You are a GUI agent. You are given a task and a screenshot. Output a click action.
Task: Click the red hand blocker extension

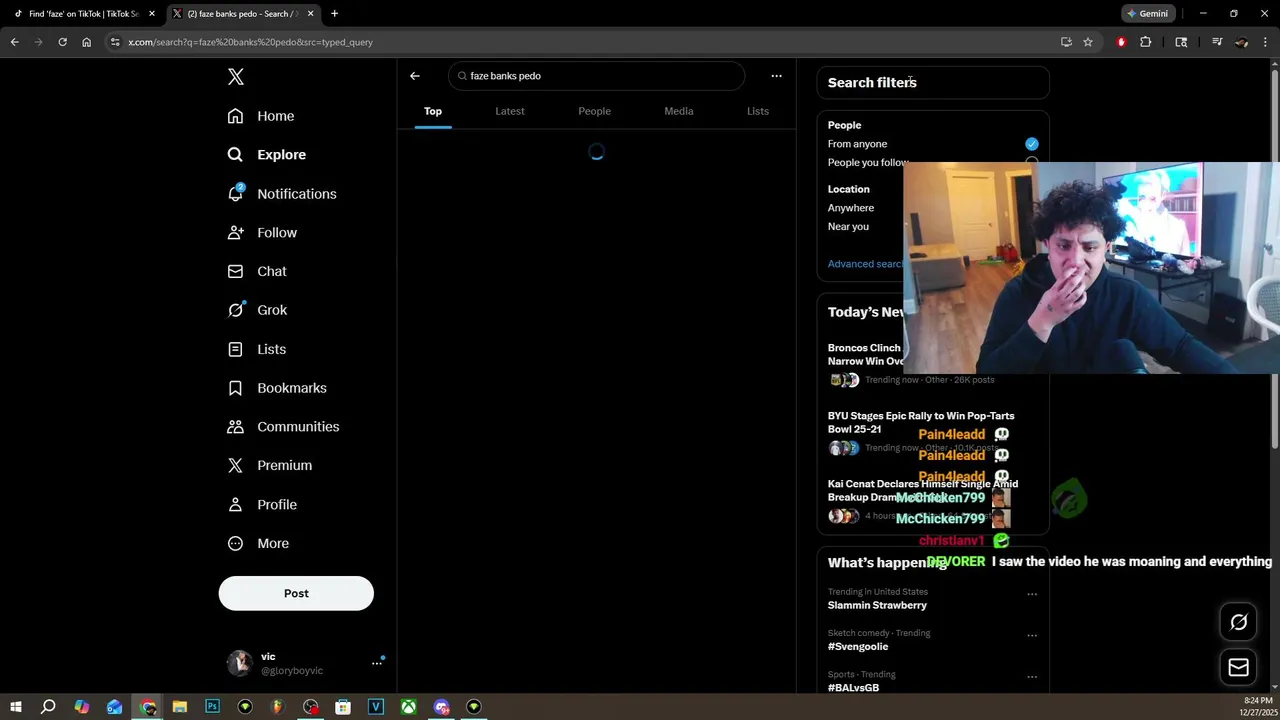pyautogui.click(x=1121, y=42)
